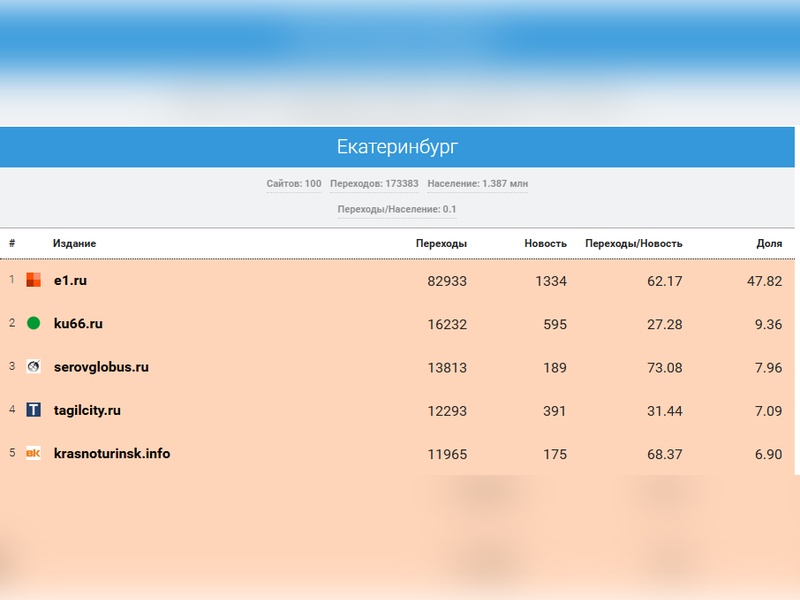
Task: Sort by the Переходы/Новость column header
Action: click(x=634, y=244)
